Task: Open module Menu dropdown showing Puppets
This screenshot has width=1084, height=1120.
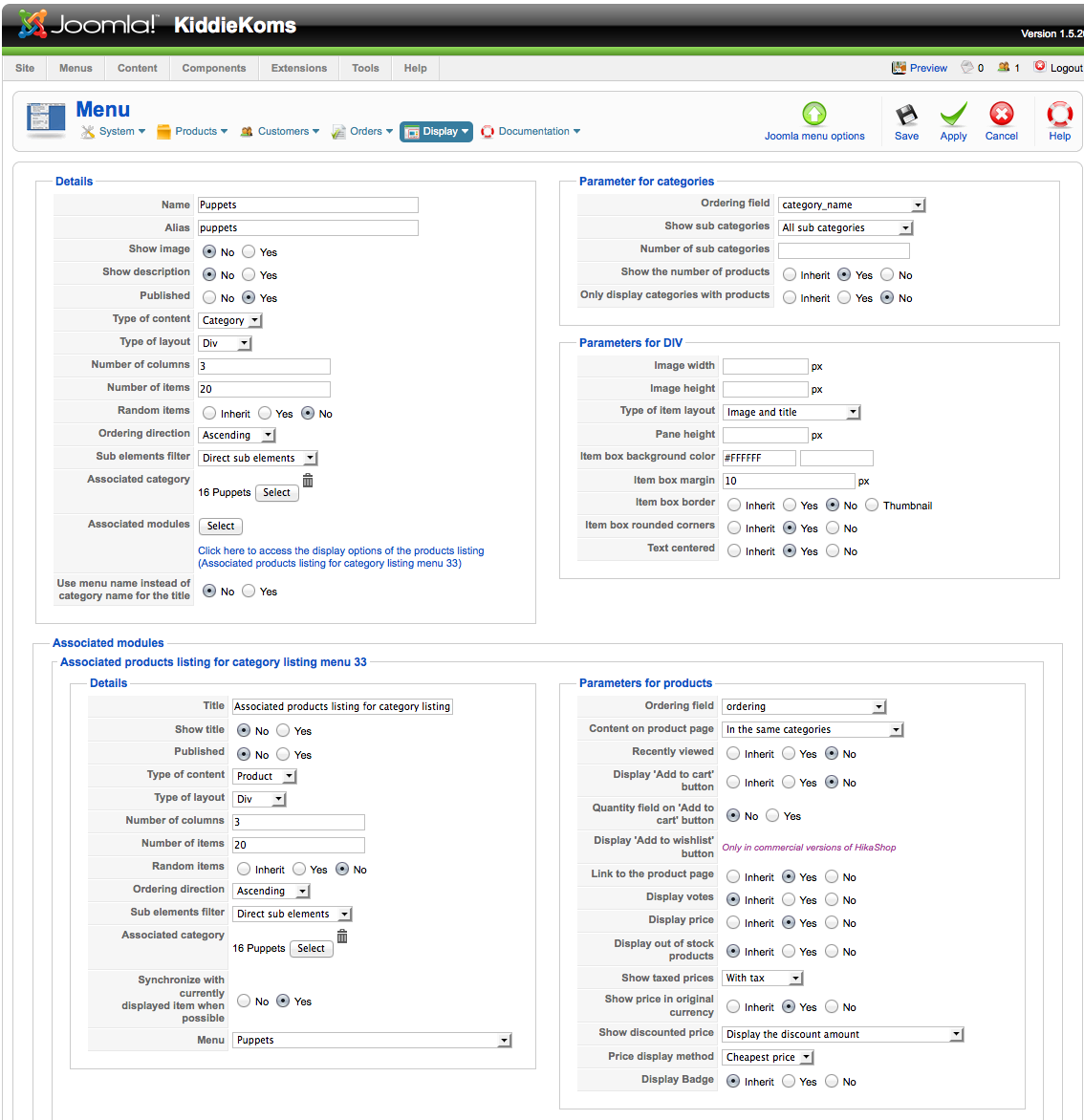Action: tap(372, 1040)
